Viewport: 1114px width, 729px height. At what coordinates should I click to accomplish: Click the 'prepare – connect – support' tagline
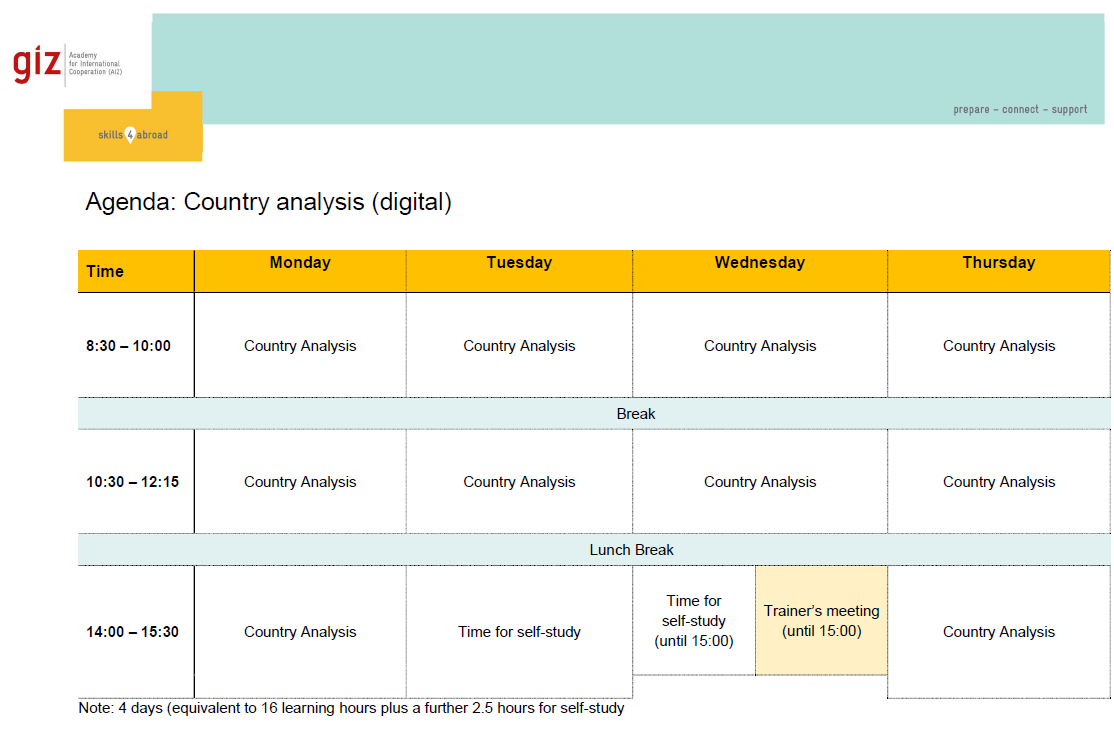click(x=1020, y=109)
